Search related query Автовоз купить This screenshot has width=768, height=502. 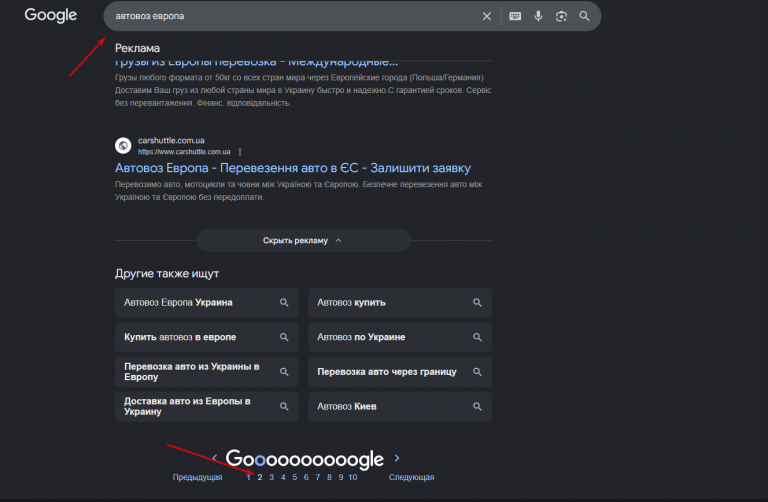(x=400, y=303)
